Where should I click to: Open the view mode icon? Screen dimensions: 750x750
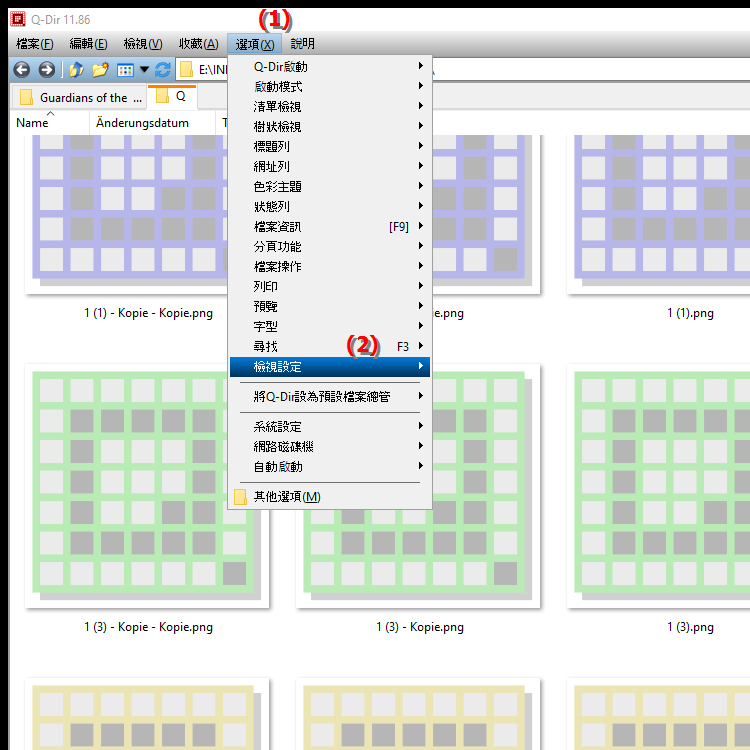click(x=125, y=70)
